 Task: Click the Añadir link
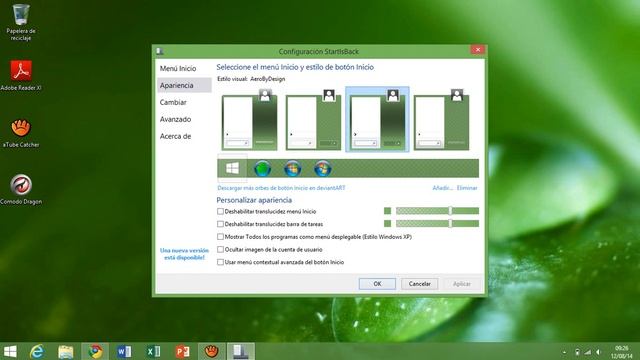[x=443, y=188]
